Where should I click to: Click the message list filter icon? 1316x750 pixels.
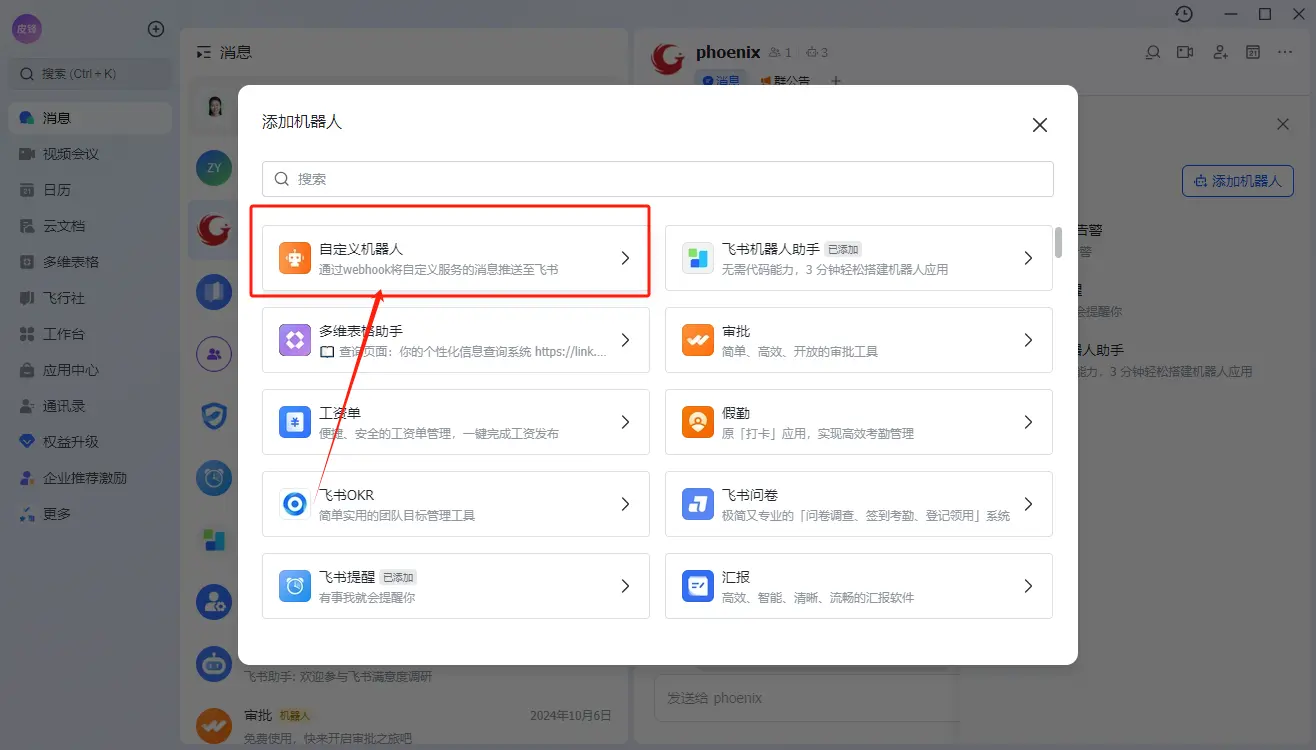pyautogui.click(x=204, y=52)
